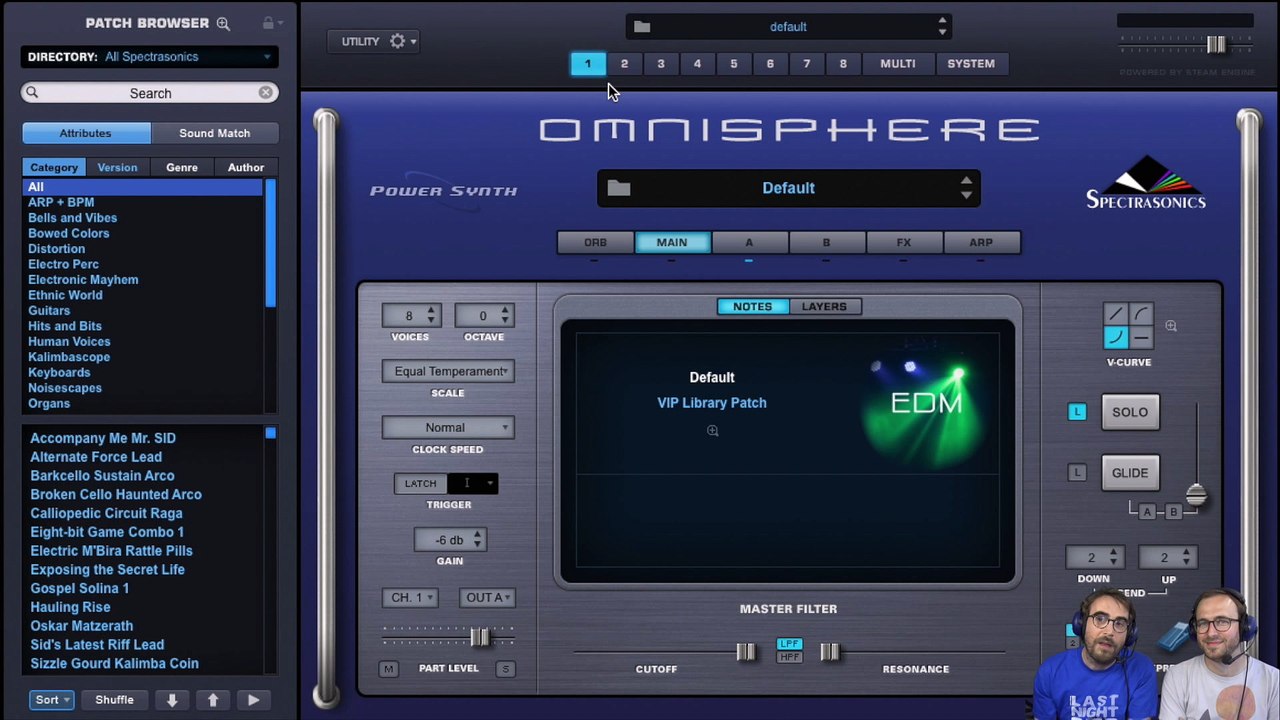The width and height of the screenshot is (1280, 720).
Task: Open the V-Curve zoom magnifier
Action: coord(1171,326)
